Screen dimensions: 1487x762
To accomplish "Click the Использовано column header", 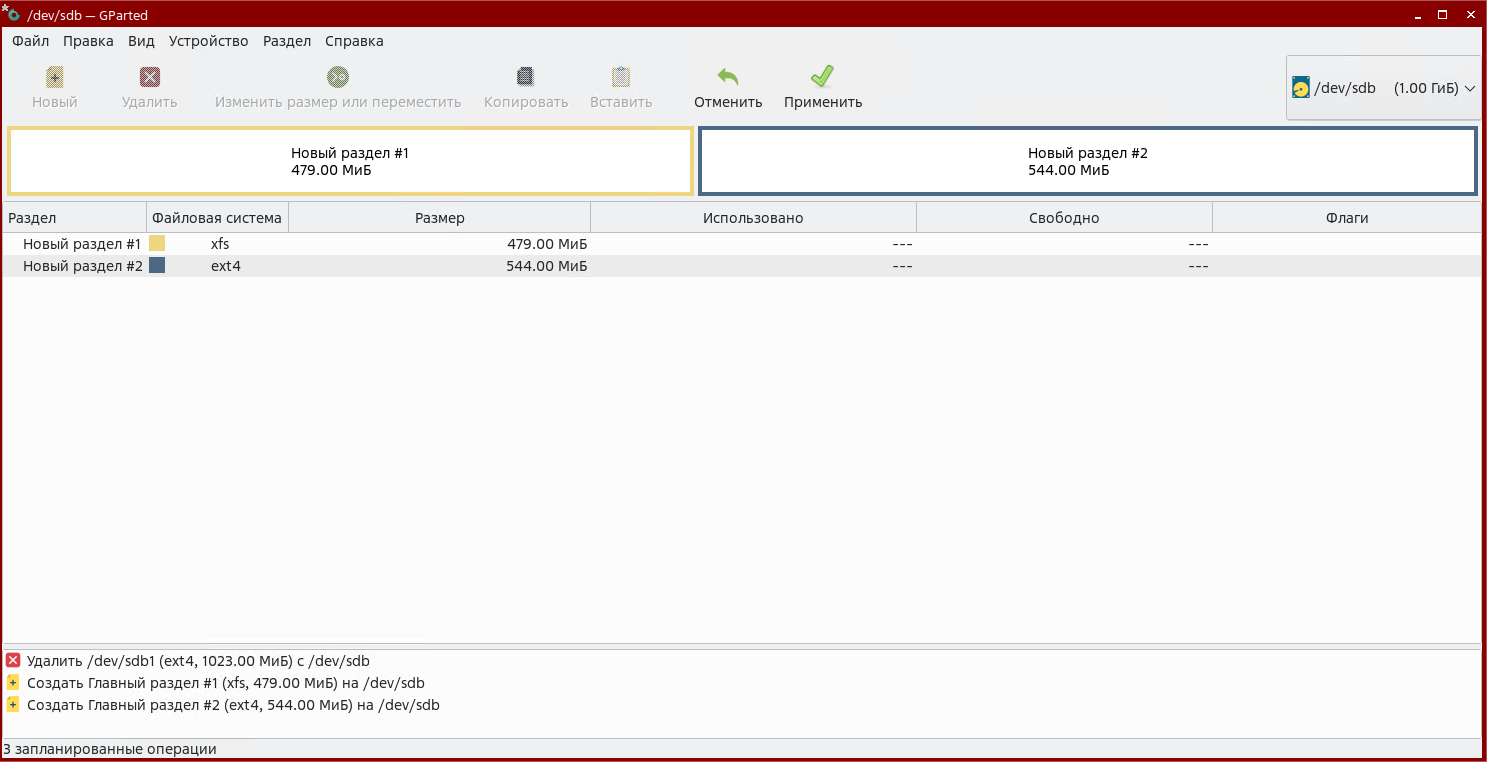I will click(753, 217).
